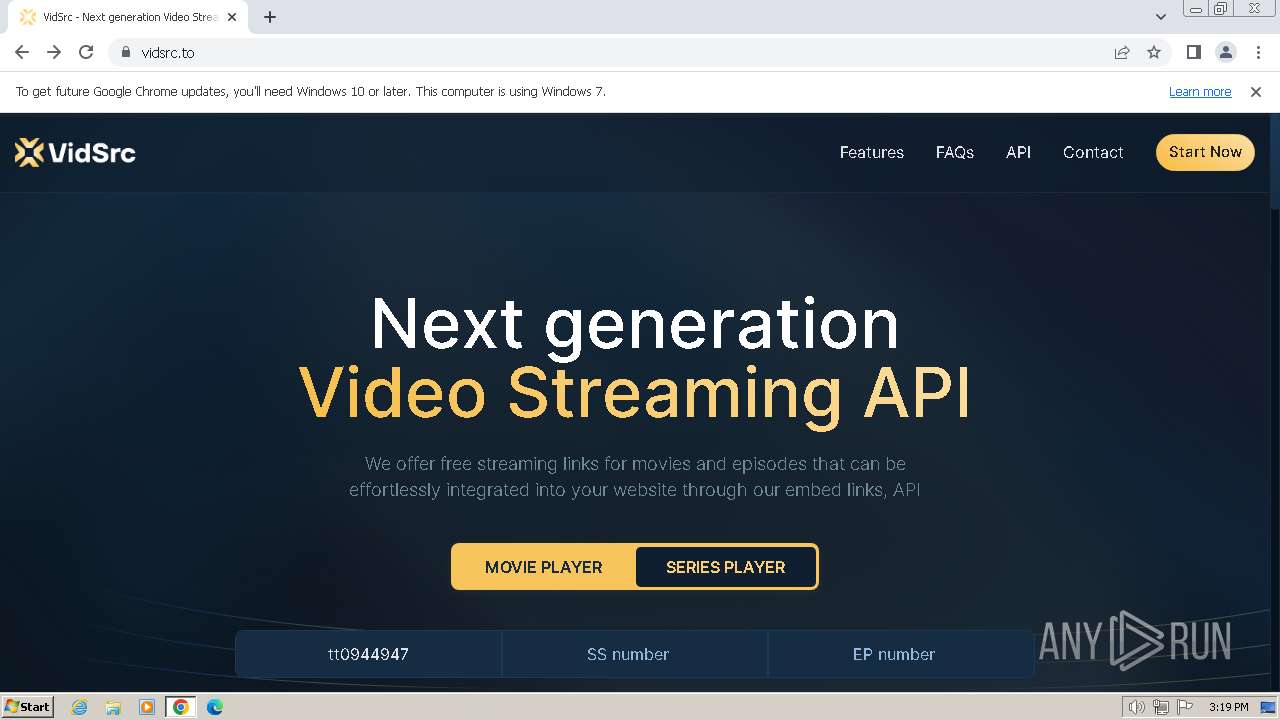Expand the tab search chevron

(x=1160, y=17)
